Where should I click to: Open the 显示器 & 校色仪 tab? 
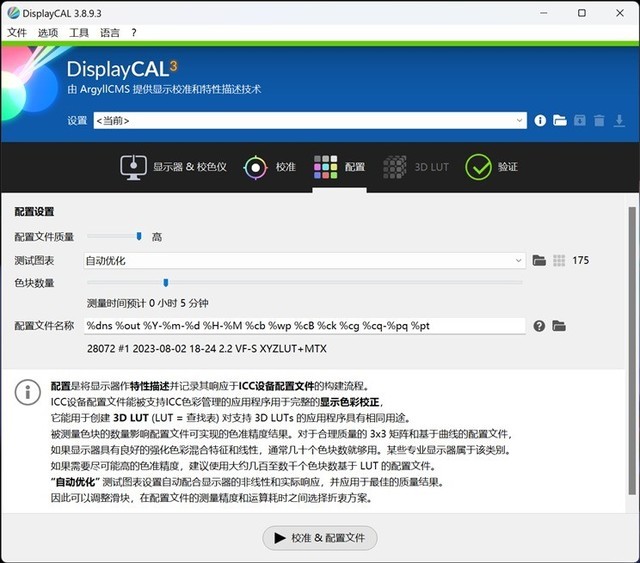pyautogui.click(x=173, y=167)
